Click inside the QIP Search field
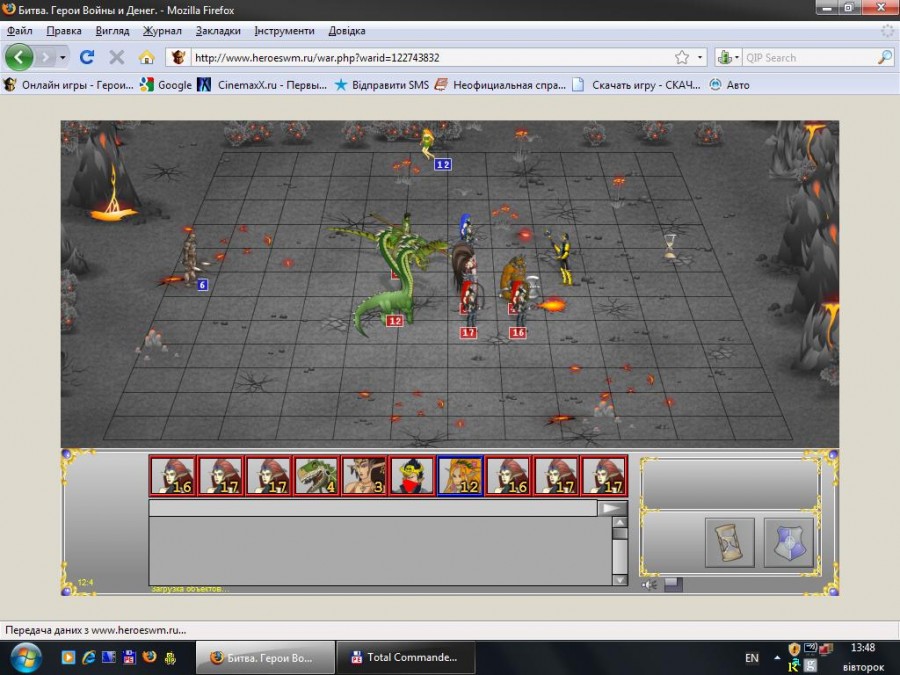Screen dimensions: 900x675 (809, 57)
